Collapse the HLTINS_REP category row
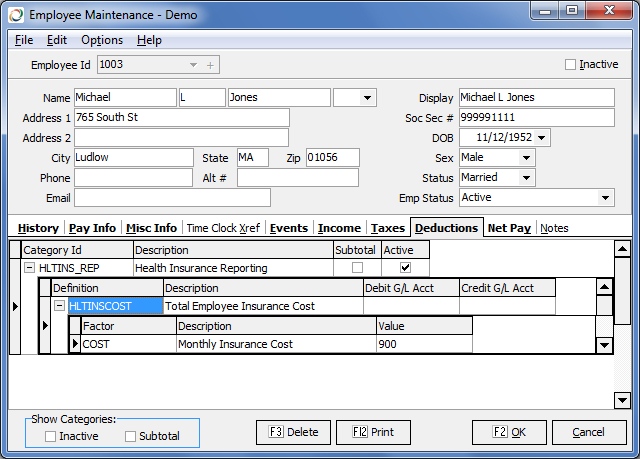The height and width of the screenshot is (459, 640). (29, 268)
